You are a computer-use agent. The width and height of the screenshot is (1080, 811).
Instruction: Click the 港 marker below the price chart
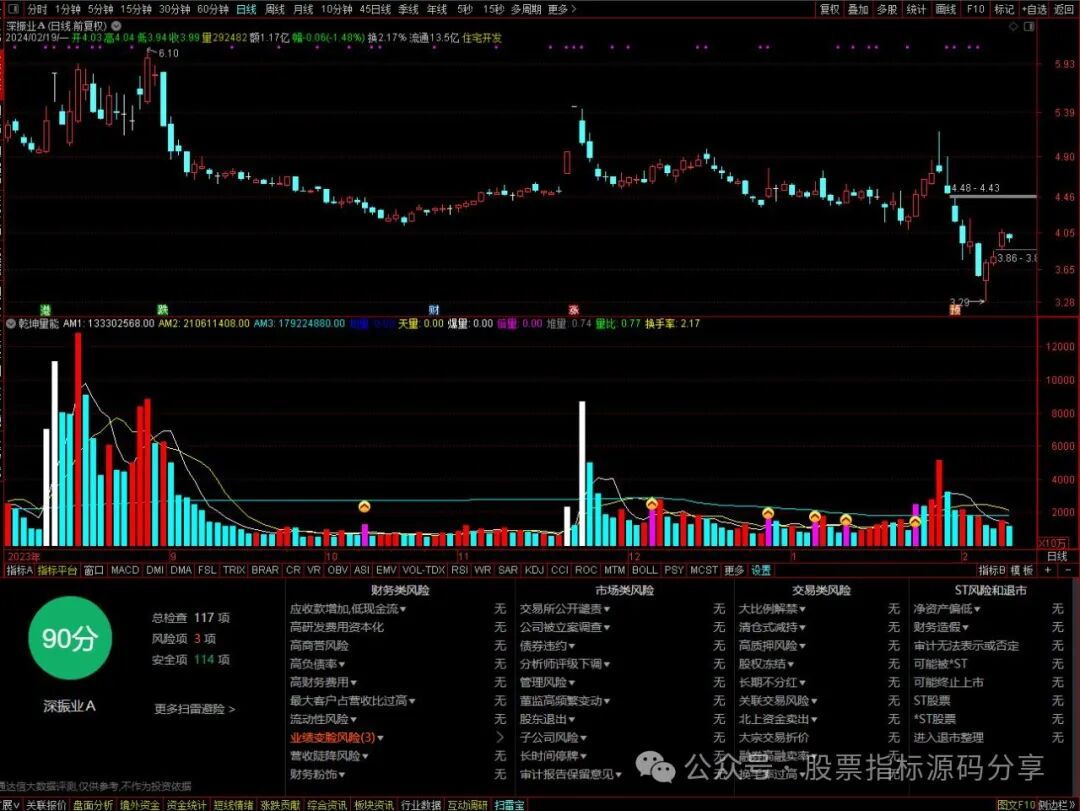coord(45,309)
